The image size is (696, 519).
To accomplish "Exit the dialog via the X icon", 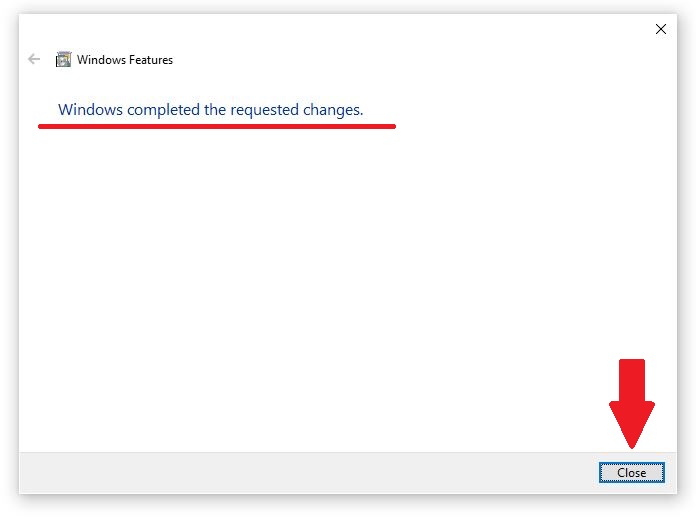I will (x=660, y=29).
